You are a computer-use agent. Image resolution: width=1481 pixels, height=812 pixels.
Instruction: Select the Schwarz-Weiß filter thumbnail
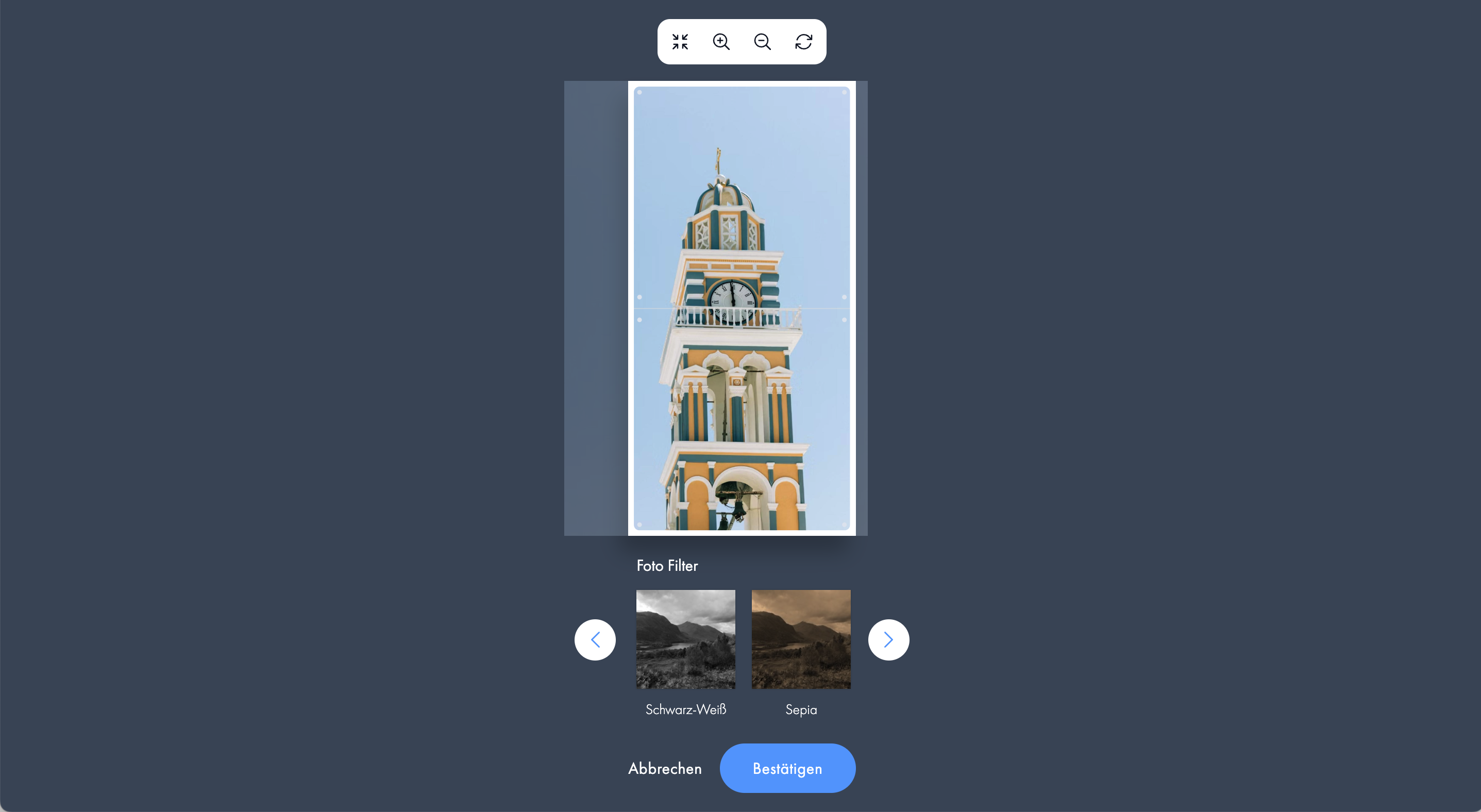[685, 639]
